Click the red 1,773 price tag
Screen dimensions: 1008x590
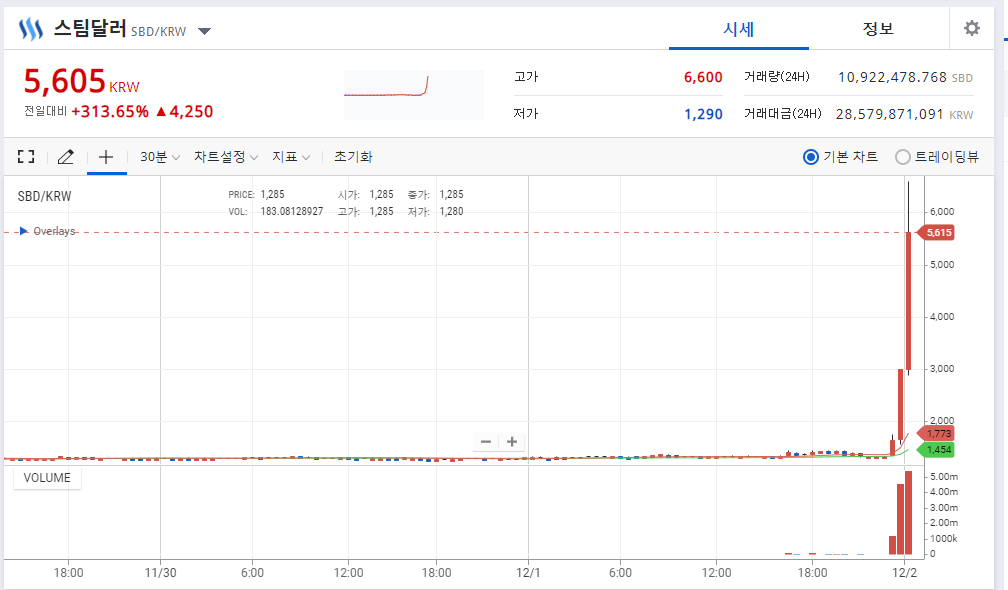(936, 433)
